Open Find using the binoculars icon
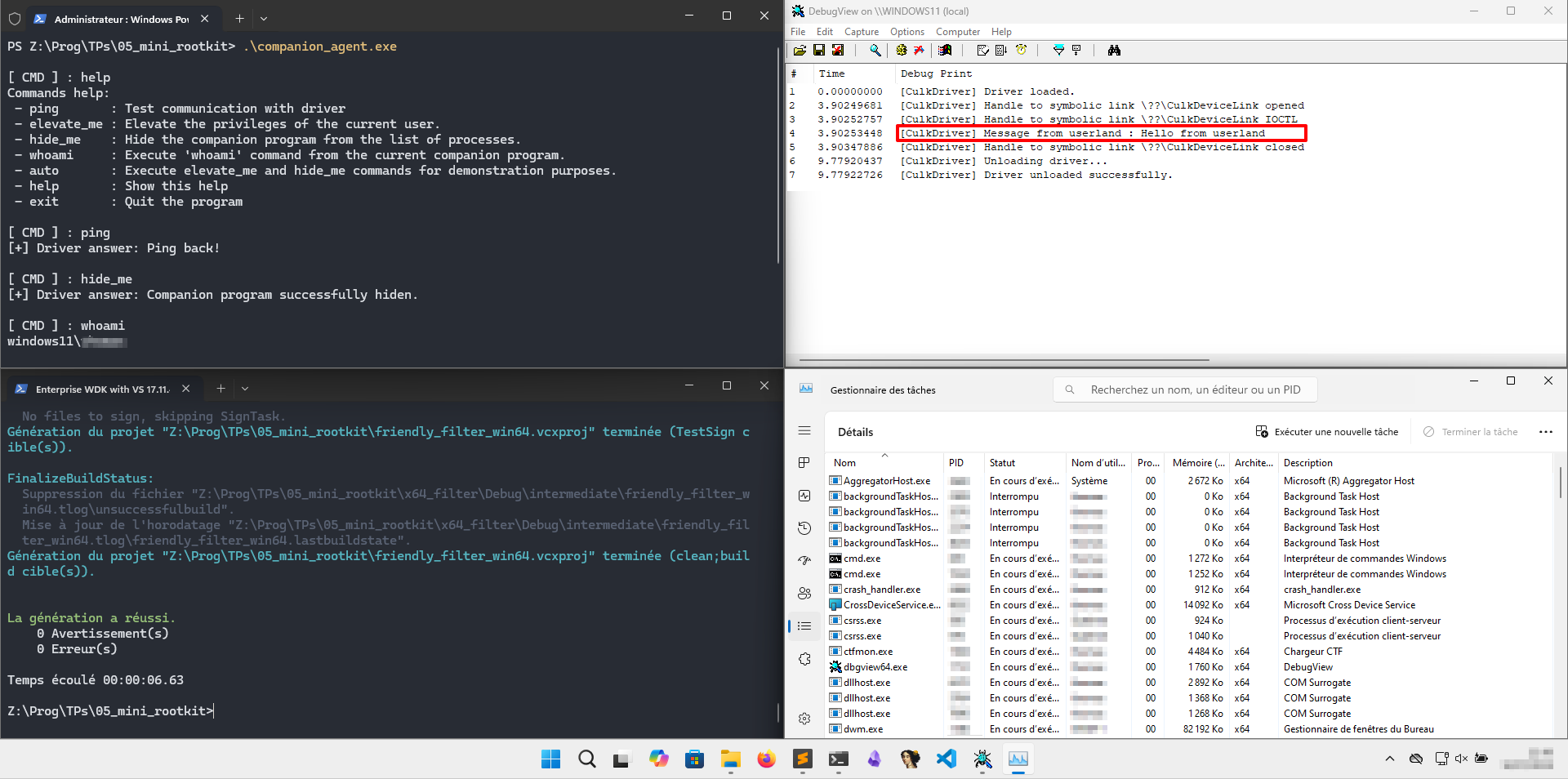 click(1115, 50)
